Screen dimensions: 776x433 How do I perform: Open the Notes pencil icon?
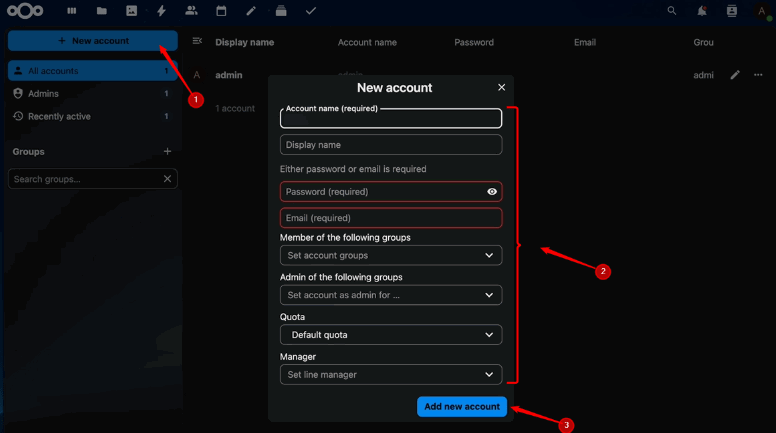[x=251, y=10]
